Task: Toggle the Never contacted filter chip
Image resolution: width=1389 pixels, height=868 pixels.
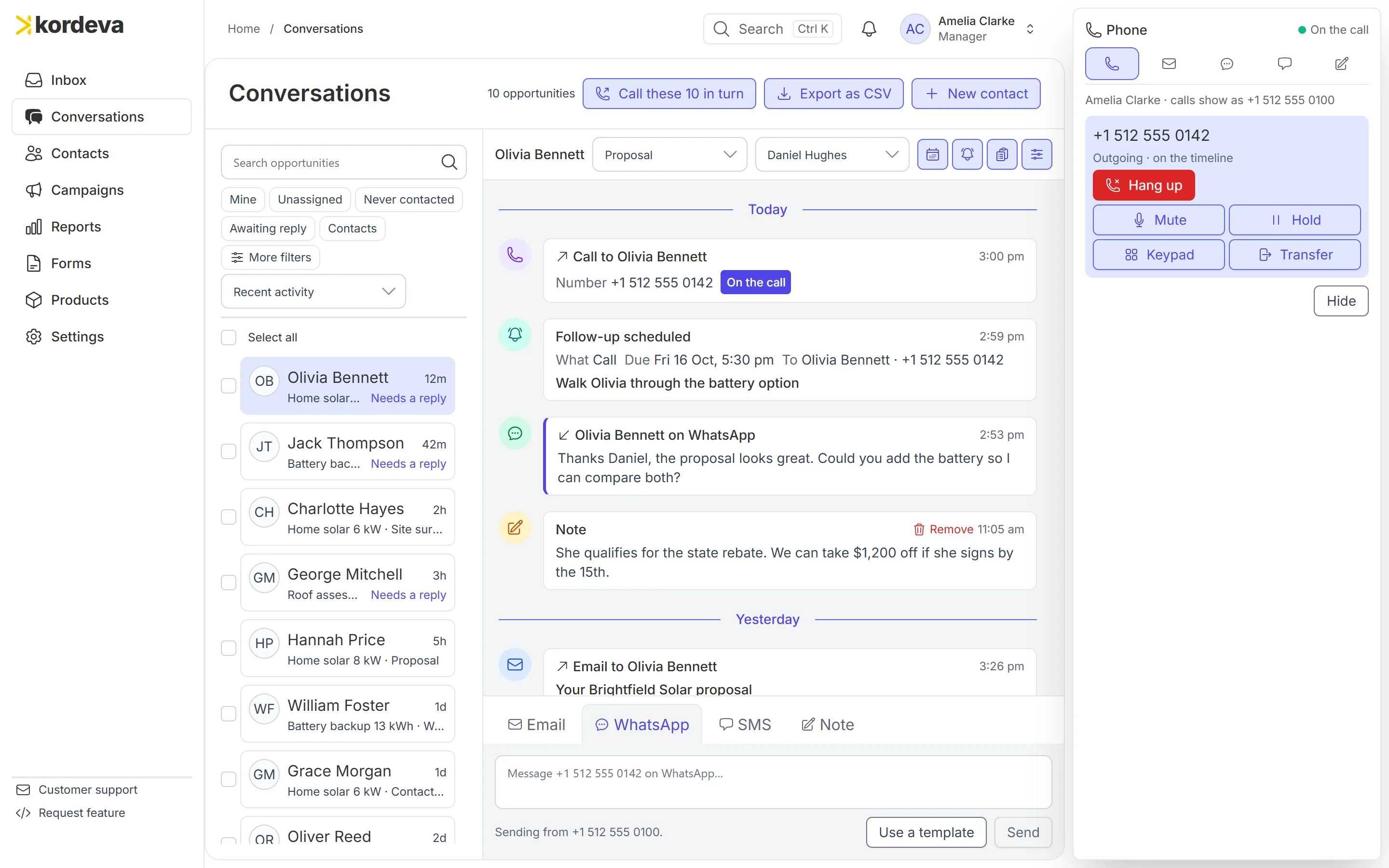Action: [x=409, y=199]
